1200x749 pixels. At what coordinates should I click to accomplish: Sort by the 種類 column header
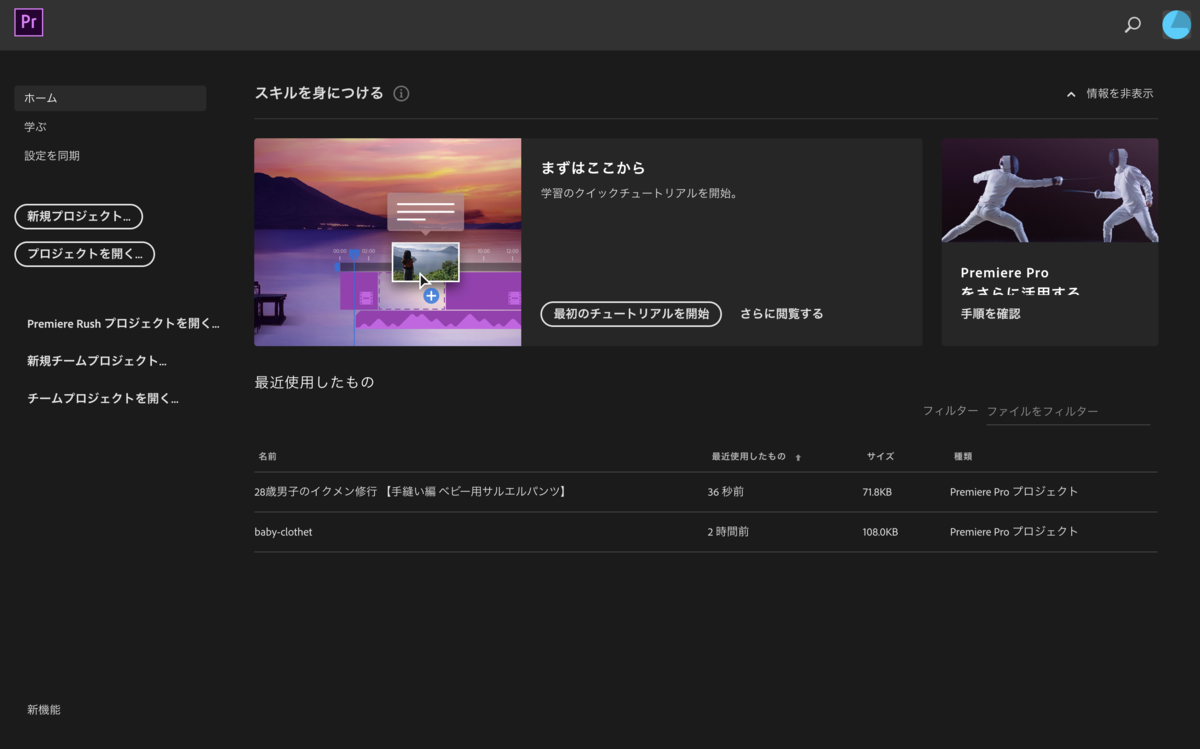click(963, 456)
